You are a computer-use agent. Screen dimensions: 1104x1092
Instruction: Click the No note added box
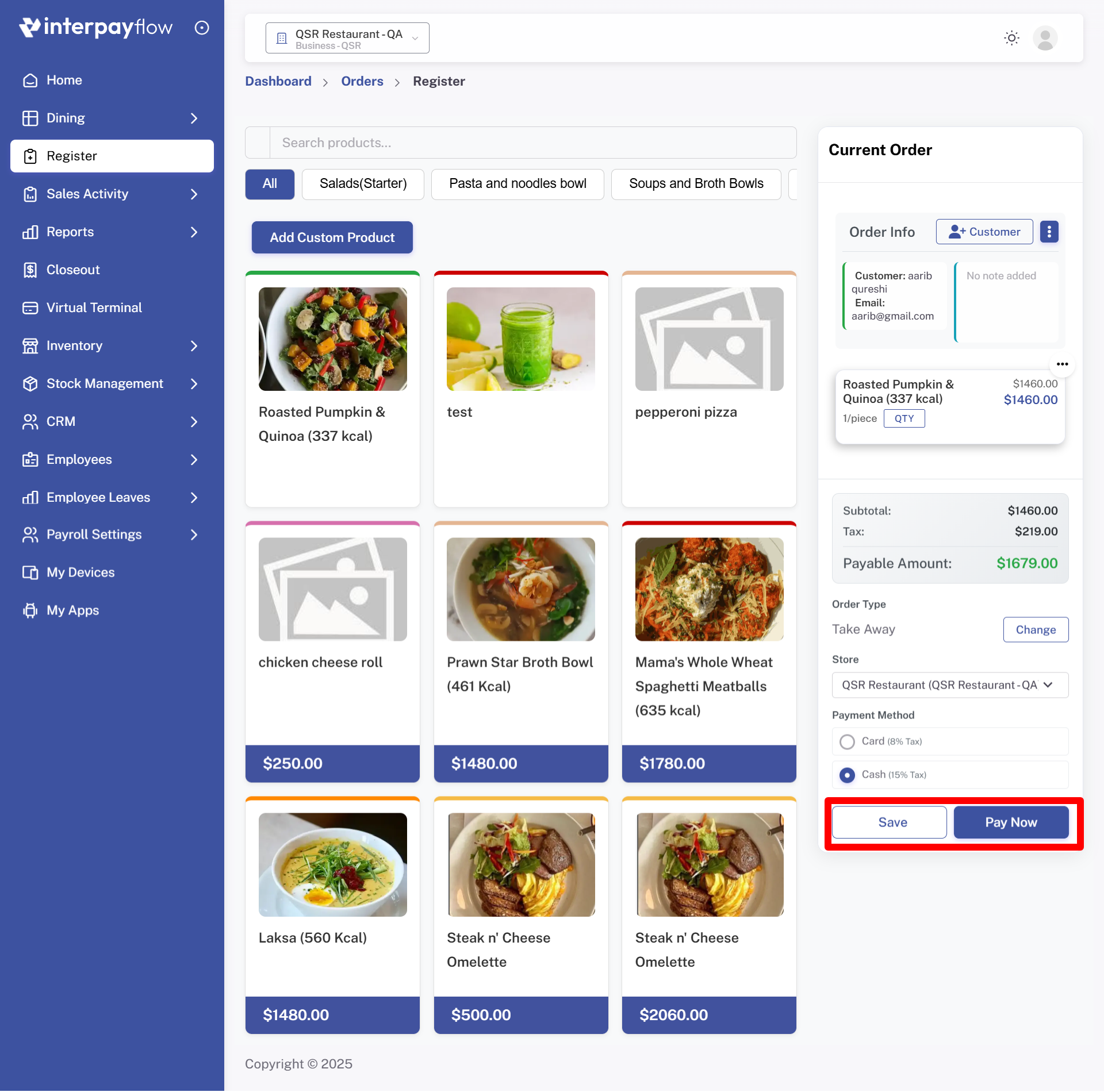click(1006, 302)
